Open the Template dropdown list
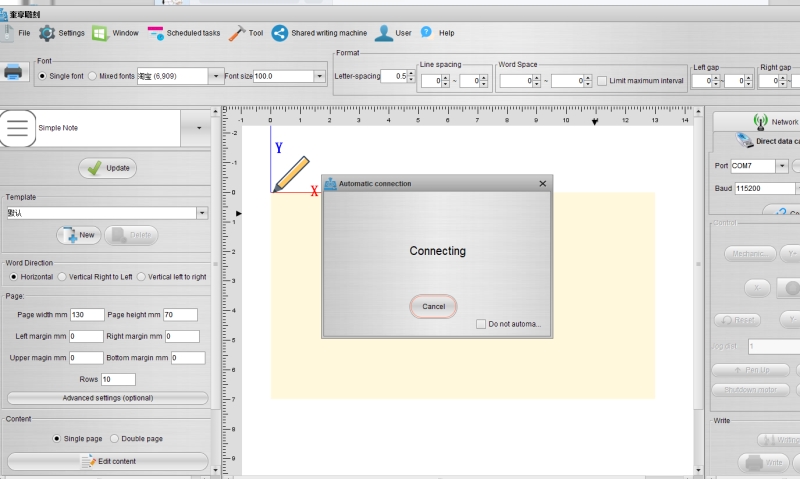This screenshot has width=800, height=479. point(202,213)
